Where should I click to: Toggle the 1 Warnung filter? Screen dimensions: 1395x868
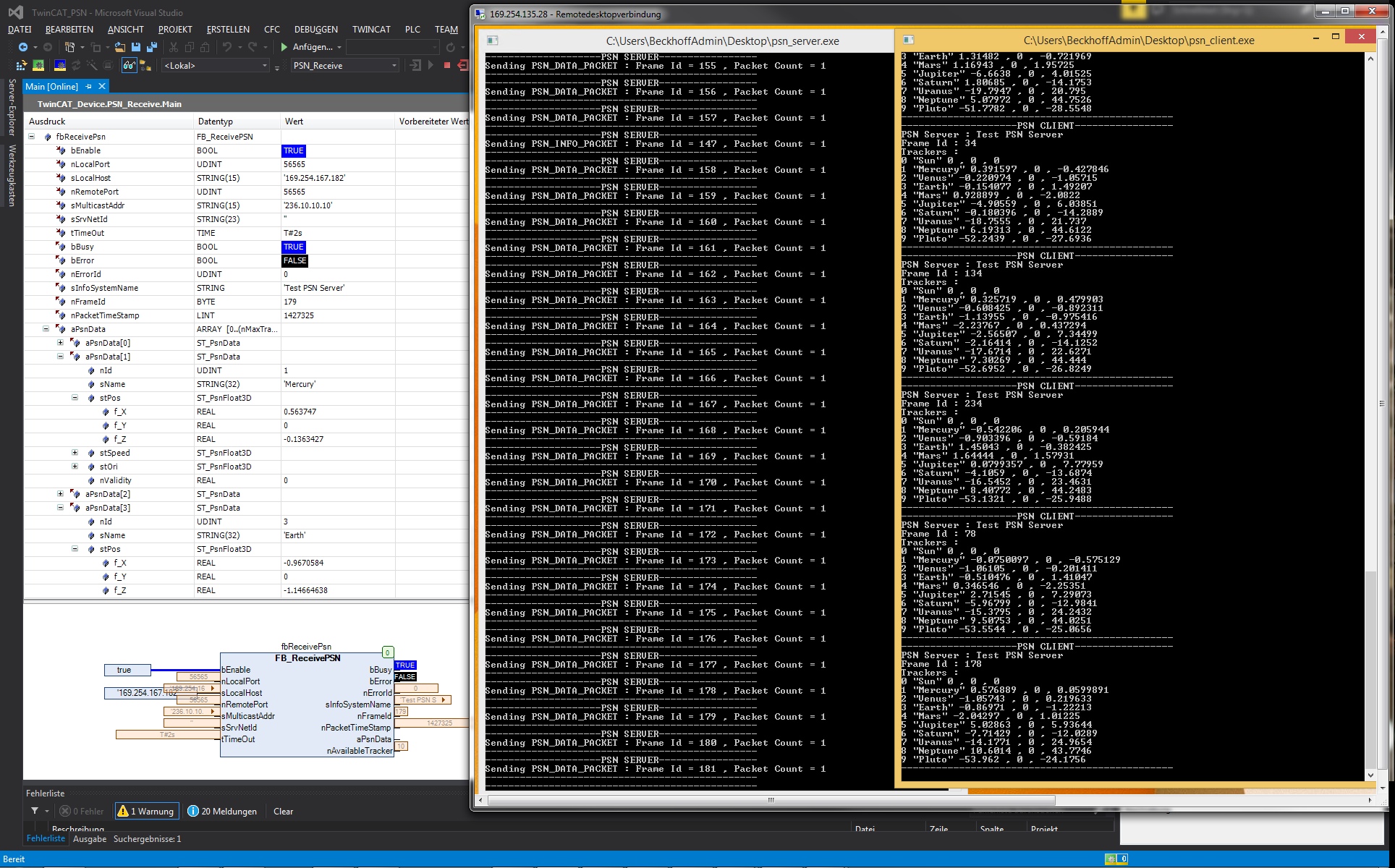pos(145,811)
